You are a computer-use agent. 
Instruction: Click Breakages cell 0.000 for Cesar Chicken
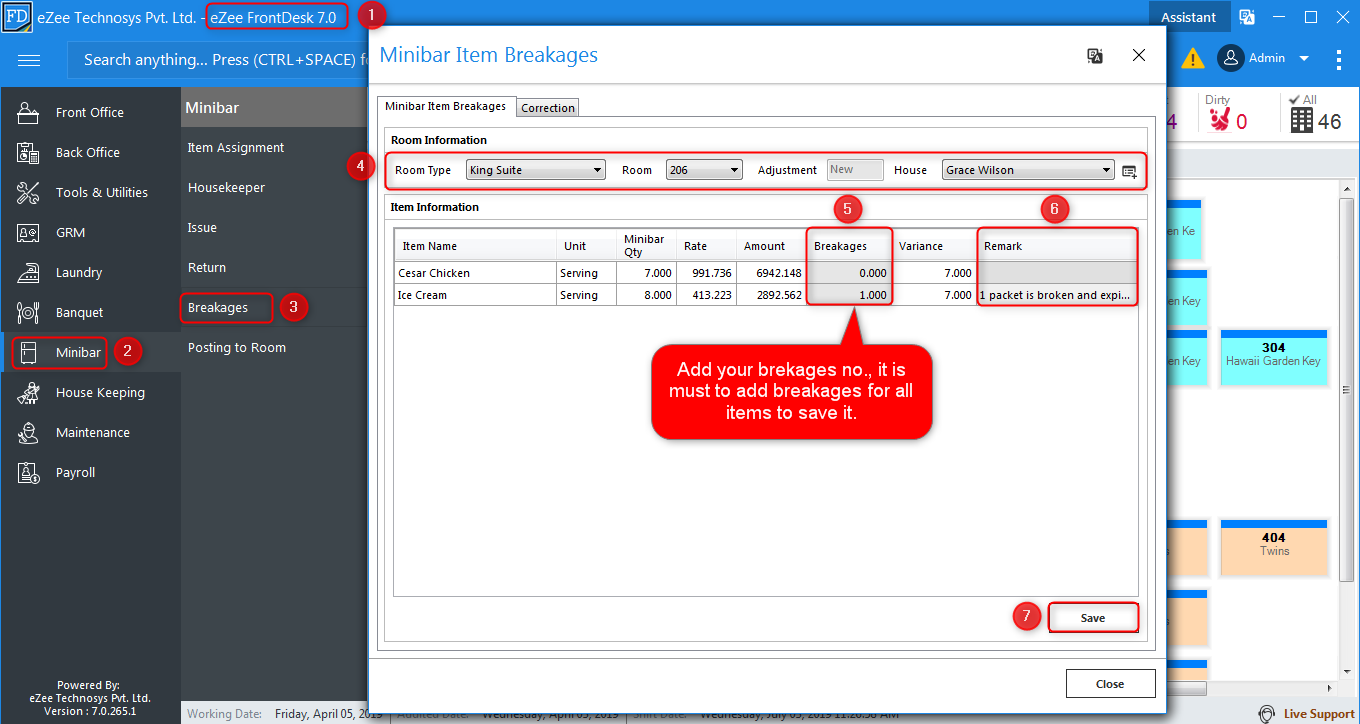[x=849, y=273]
